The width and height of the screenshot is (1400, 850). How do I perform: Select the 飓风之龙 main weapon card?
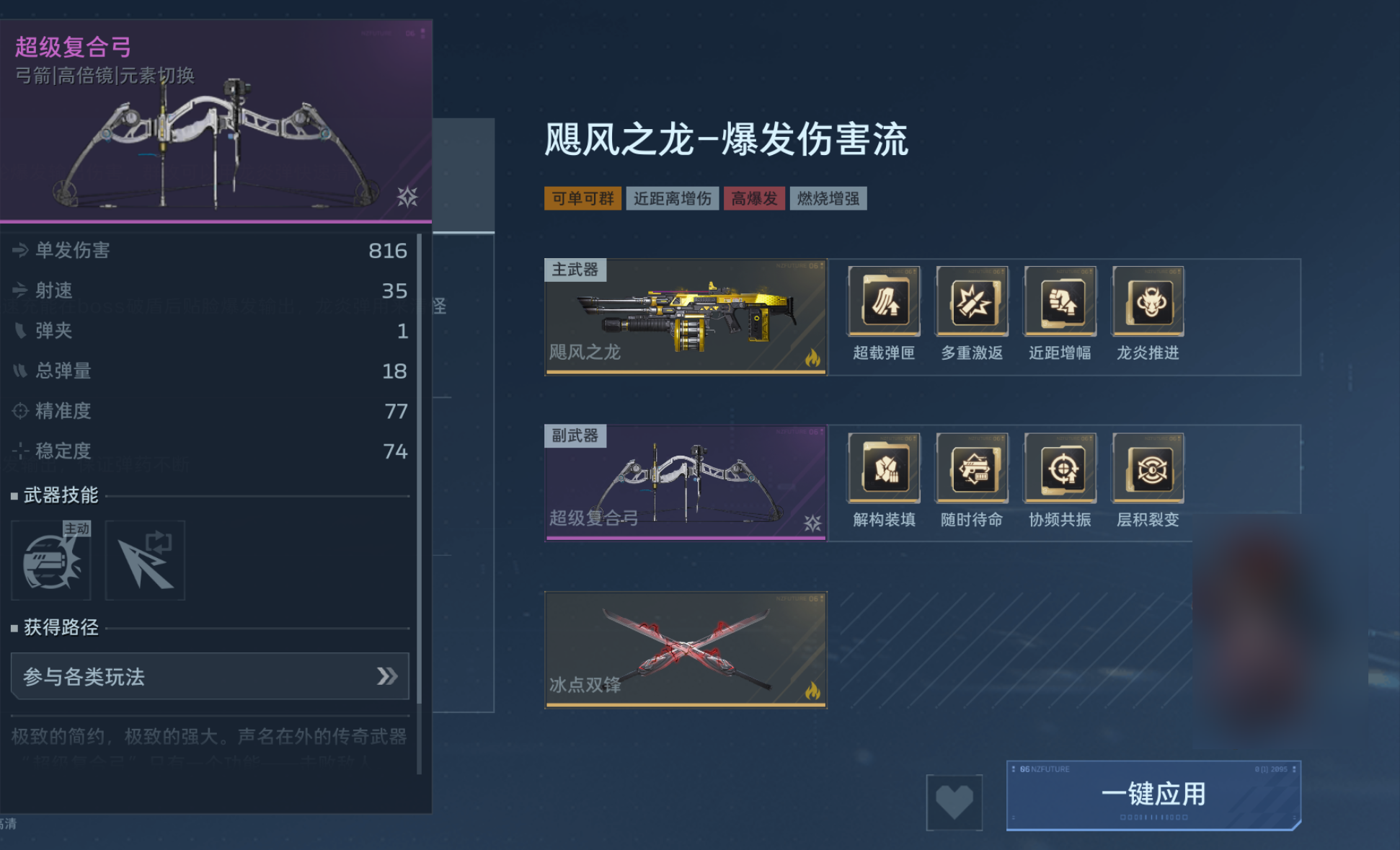pos(686,316)
